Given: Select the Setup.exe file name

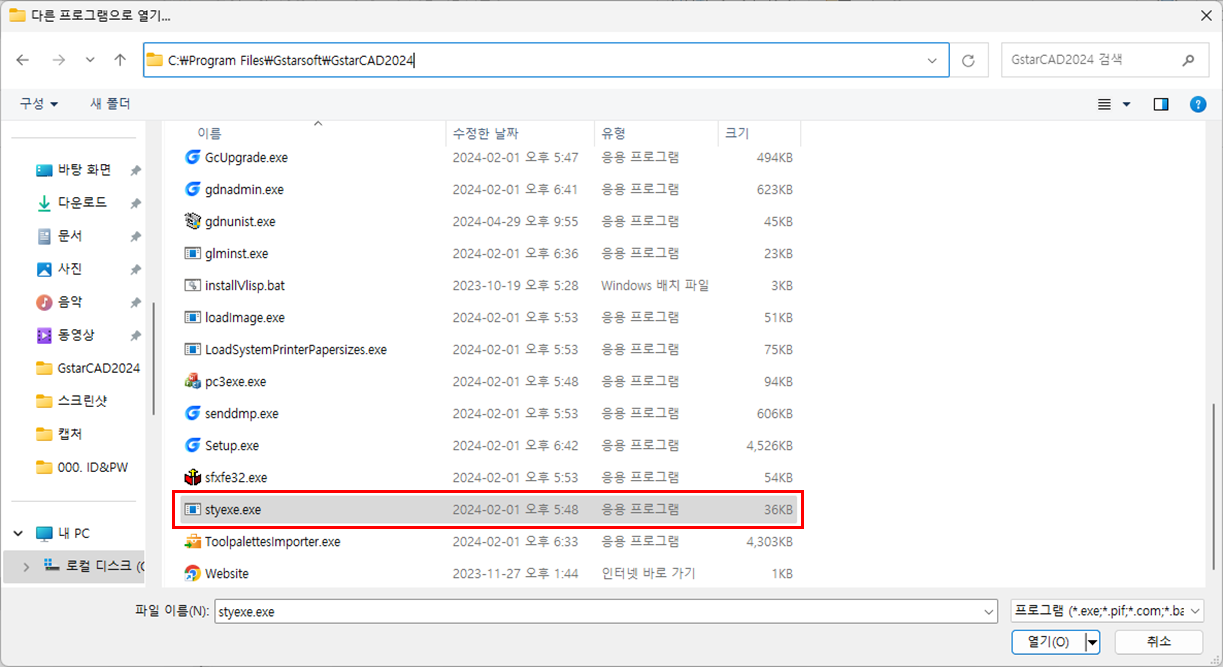Looking at the screenshot, I should click(232, 445).
